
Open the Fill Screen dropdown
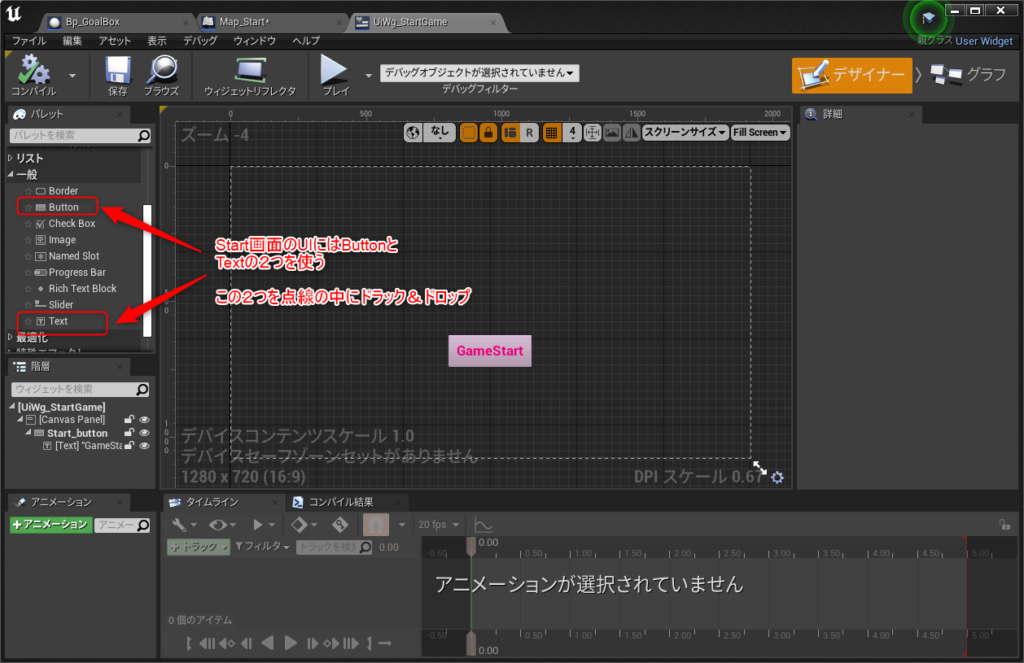tap(760, 132)
